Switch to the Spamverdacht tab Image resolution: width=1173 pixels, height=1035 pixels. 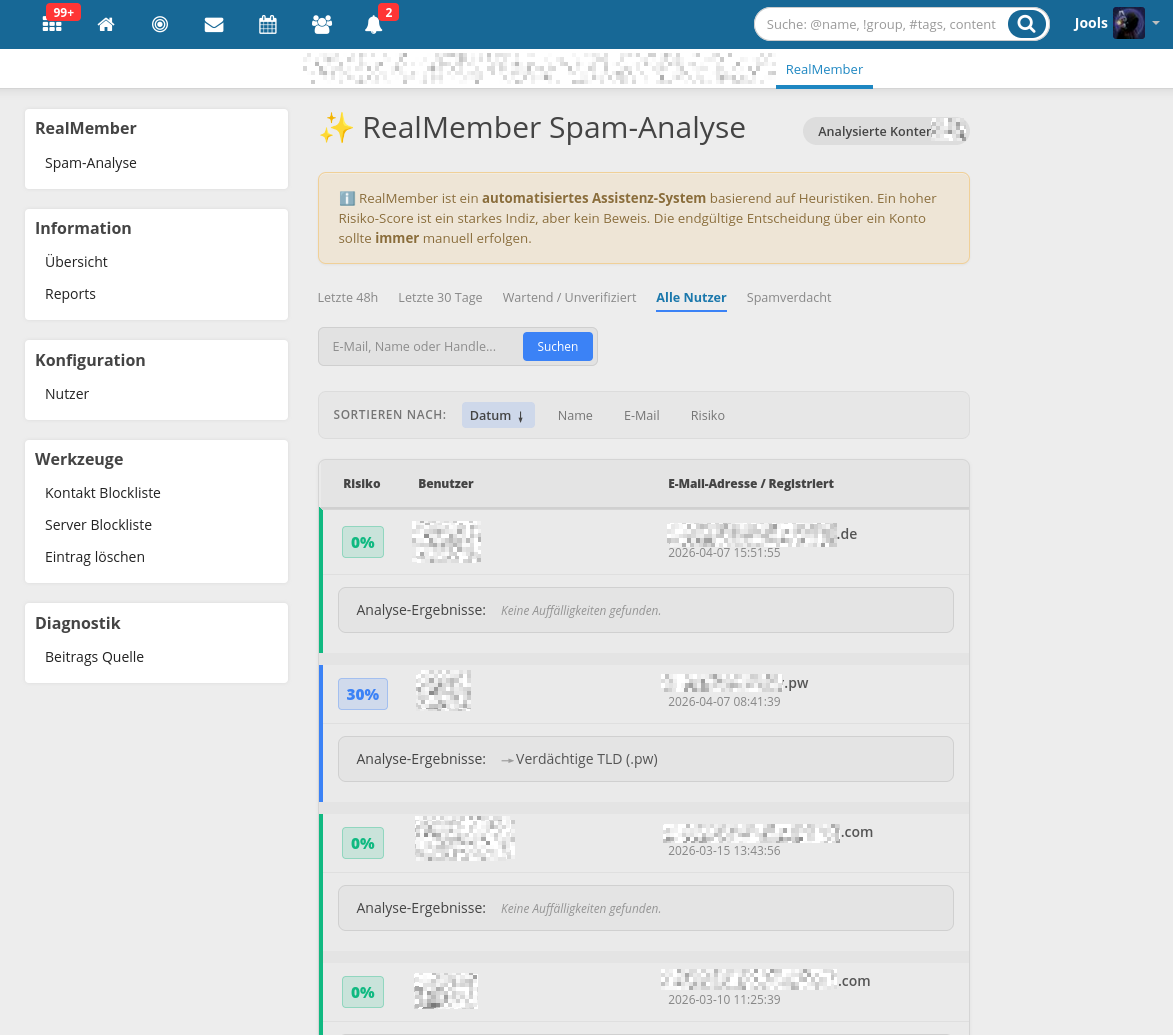(788, 298)
